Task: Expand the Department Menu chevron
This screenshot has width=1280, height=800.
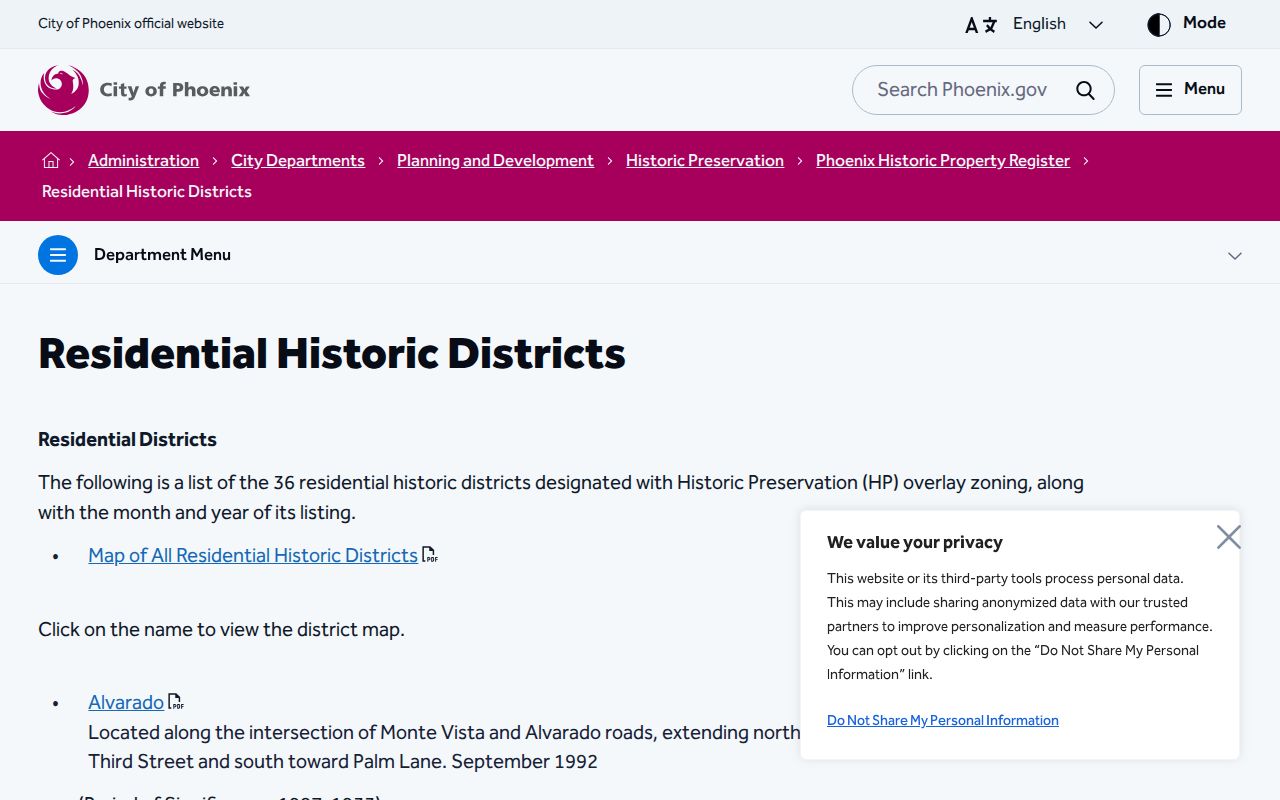Action: [x=1235, y=256]
